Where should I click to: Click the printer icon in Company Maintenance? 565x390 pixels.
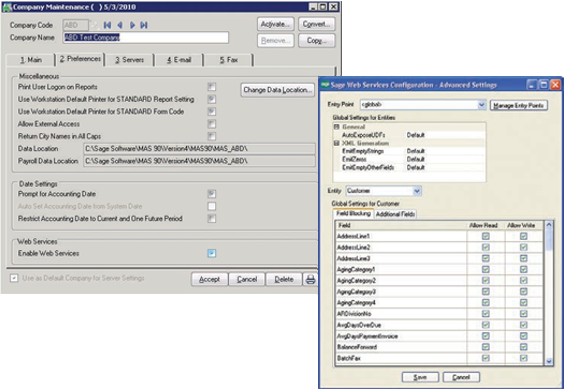tap(311, 279)
